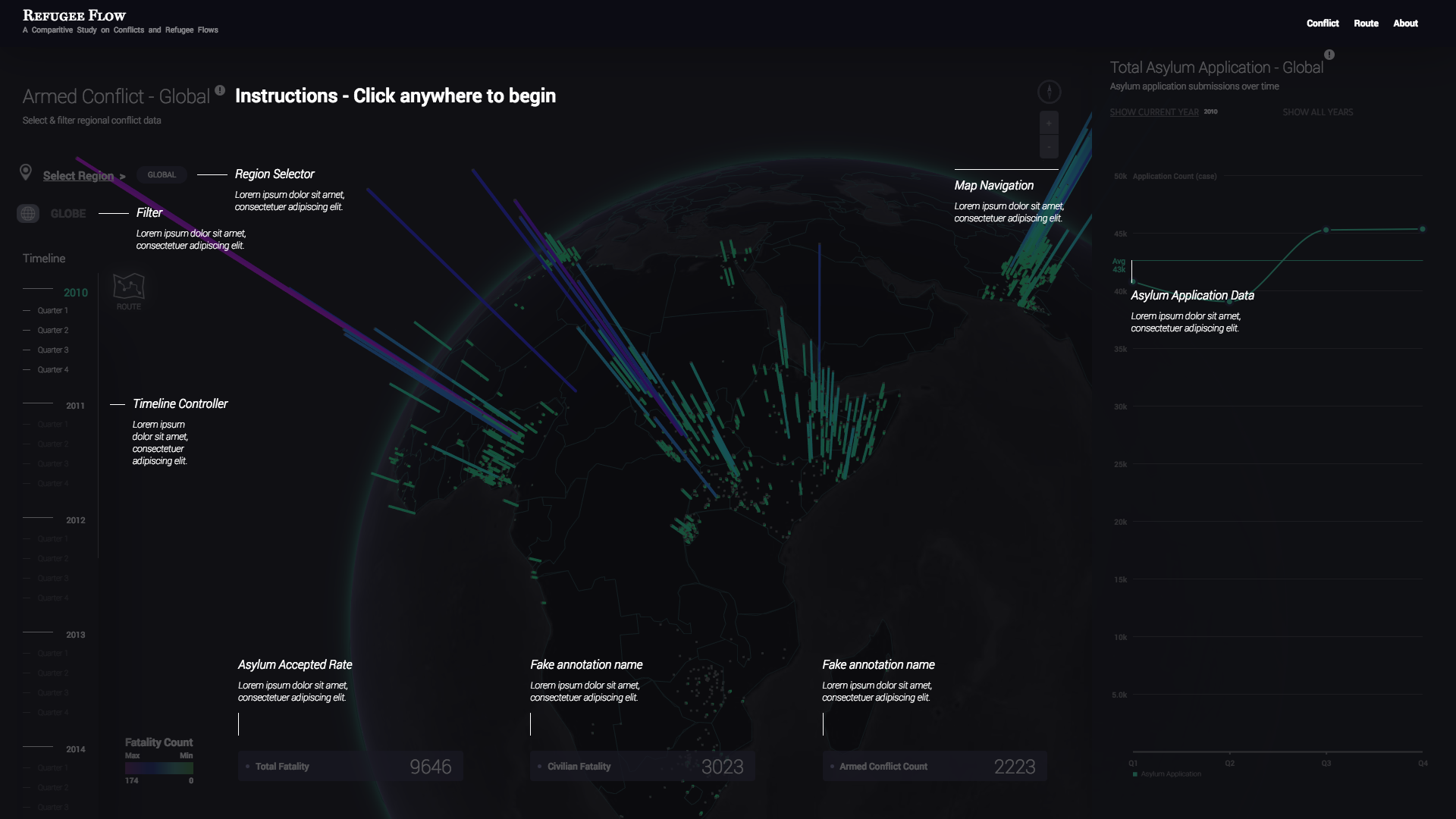This screenshot has height=819, width=1456.
Task: Select year 2014 on timeline
Action: [75, 749]
